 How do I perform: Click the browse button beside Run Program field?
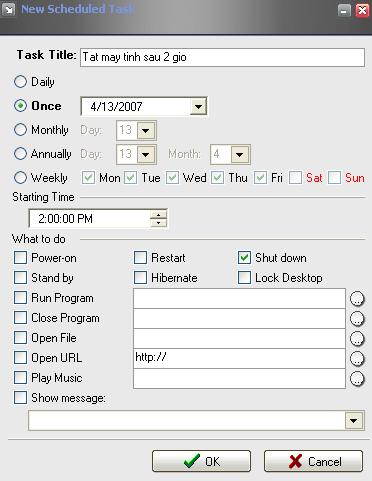click(357, 299)
